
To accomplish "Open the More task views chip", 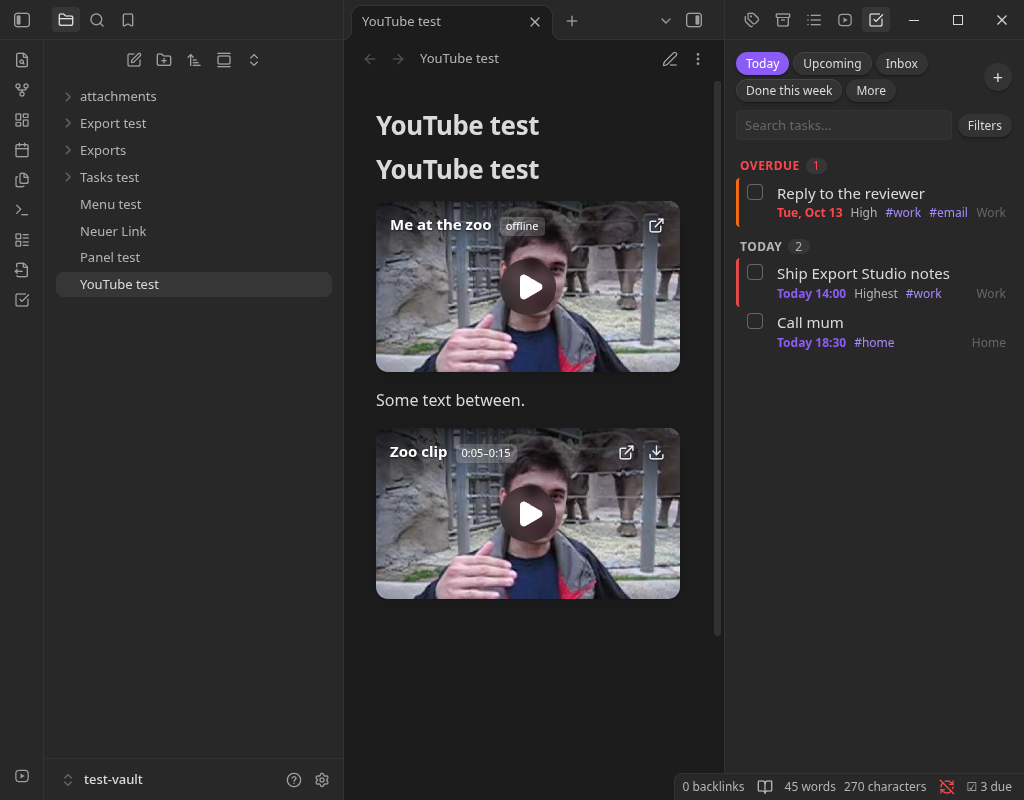I will (x=871, y=91).
